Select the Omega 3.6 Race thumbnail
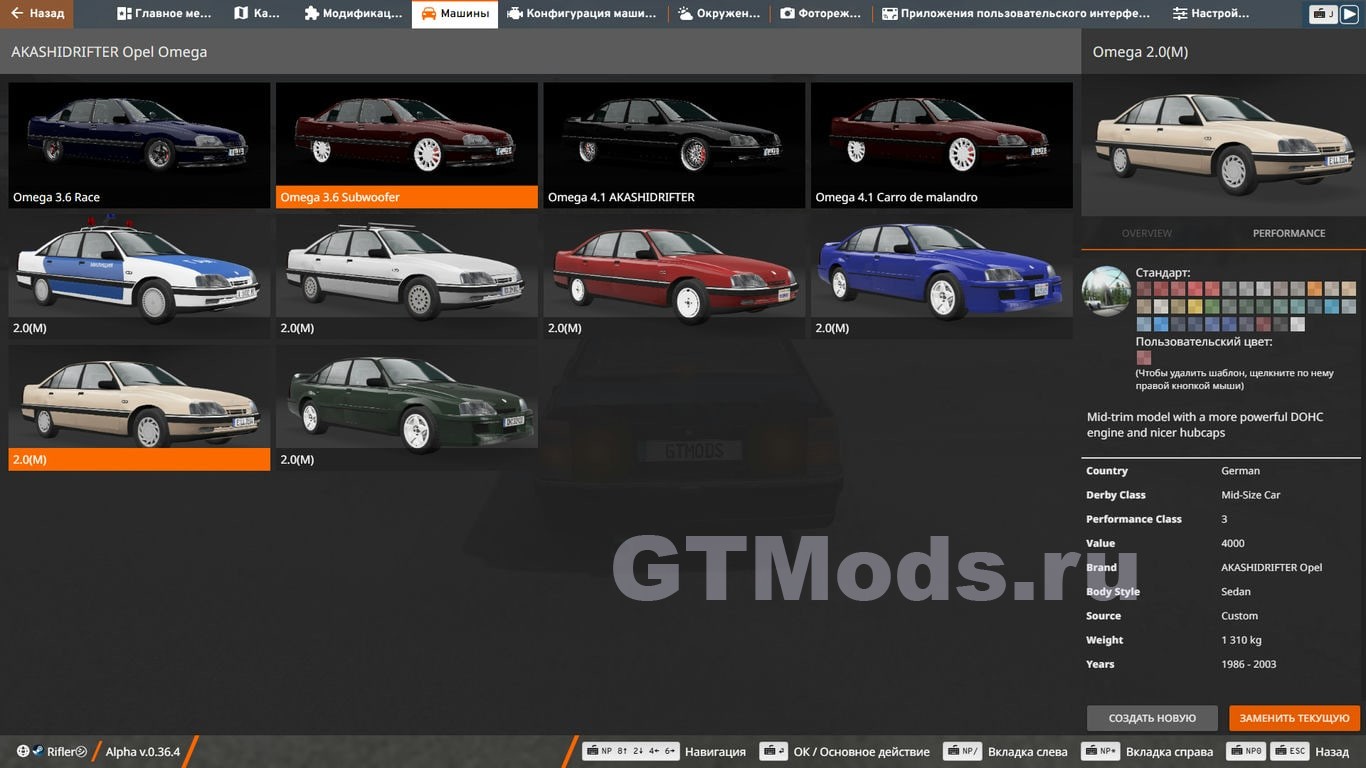The image size is (1366, 768). click(139, 145)
